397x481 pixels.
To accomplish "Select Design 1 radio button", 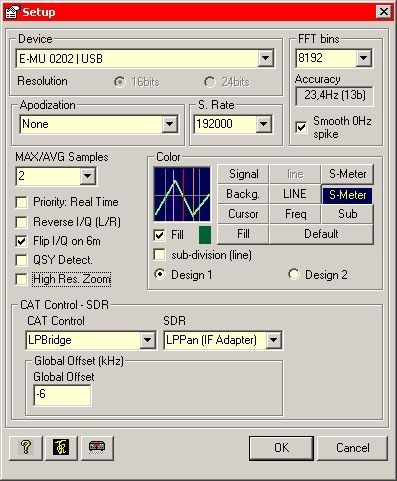I will [x=160, y=275].
